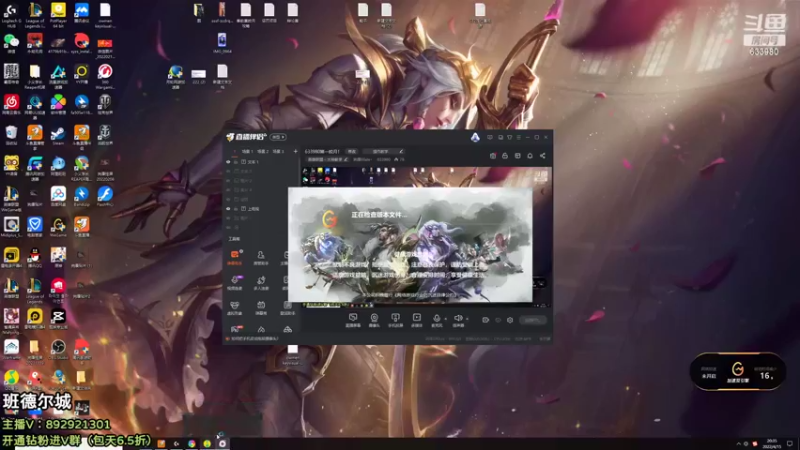
Task: Click the blue triangle avatar in title bar
Action: pos(475,137)
